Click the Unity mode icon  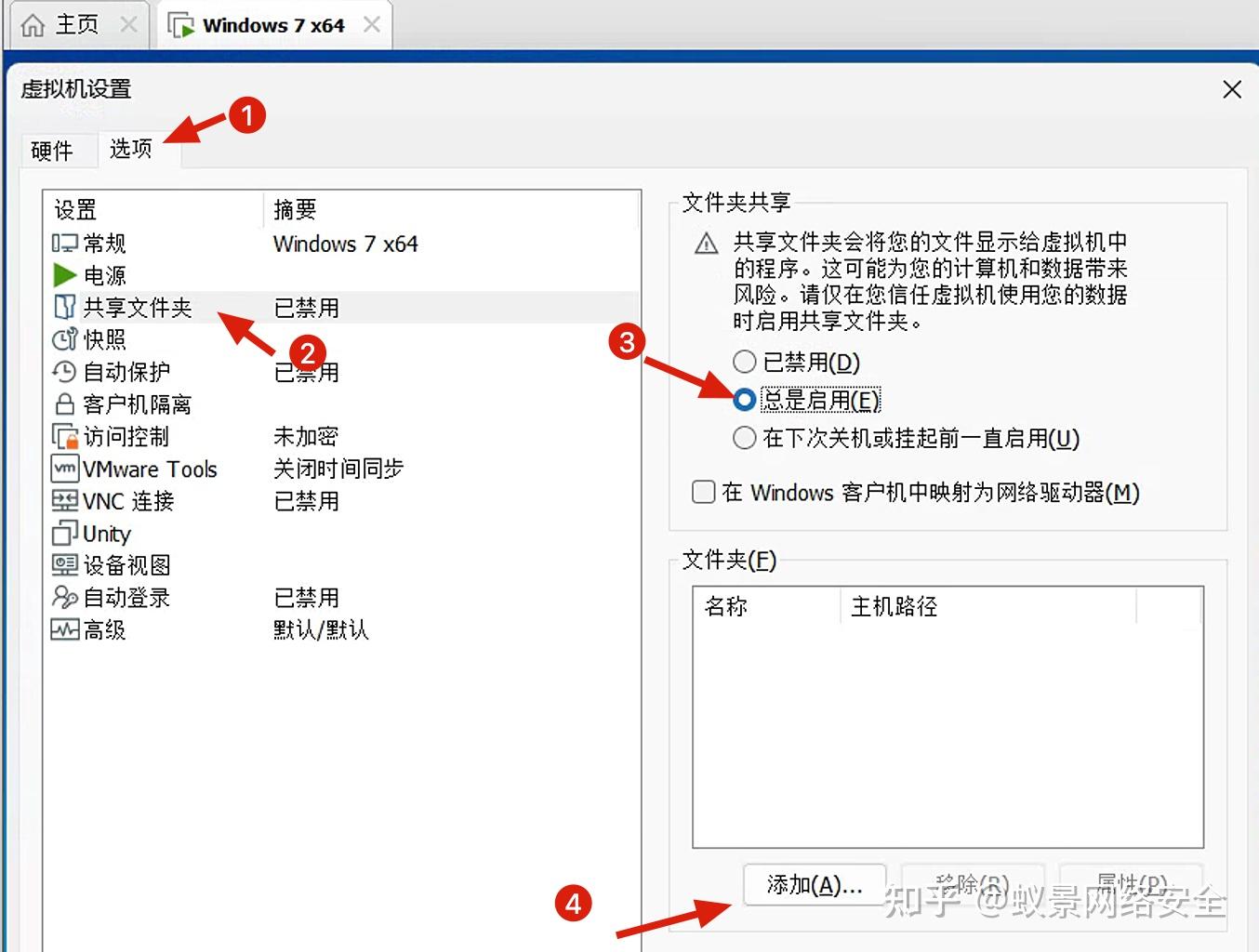click(x=63, y=533)
